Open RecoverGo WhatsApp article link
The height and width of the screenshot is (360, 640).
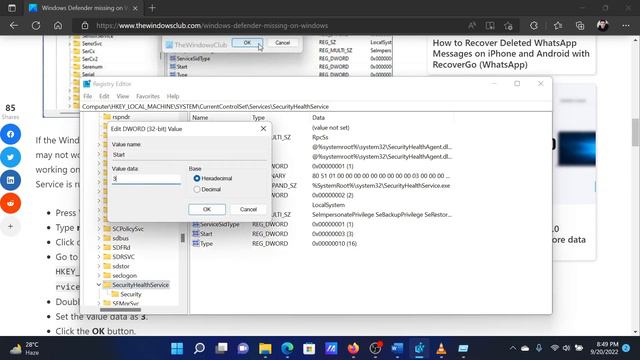[511, 54]
